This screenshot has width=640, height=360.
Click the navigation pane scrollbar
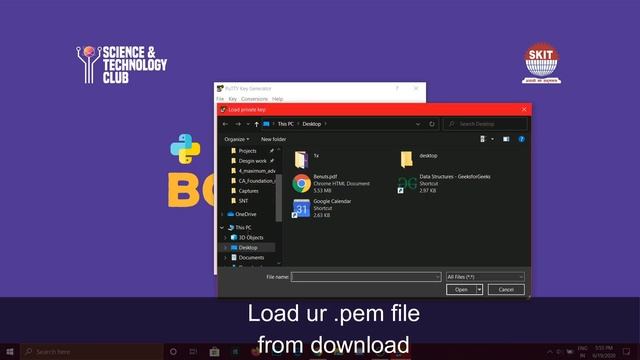coord(279,198)
